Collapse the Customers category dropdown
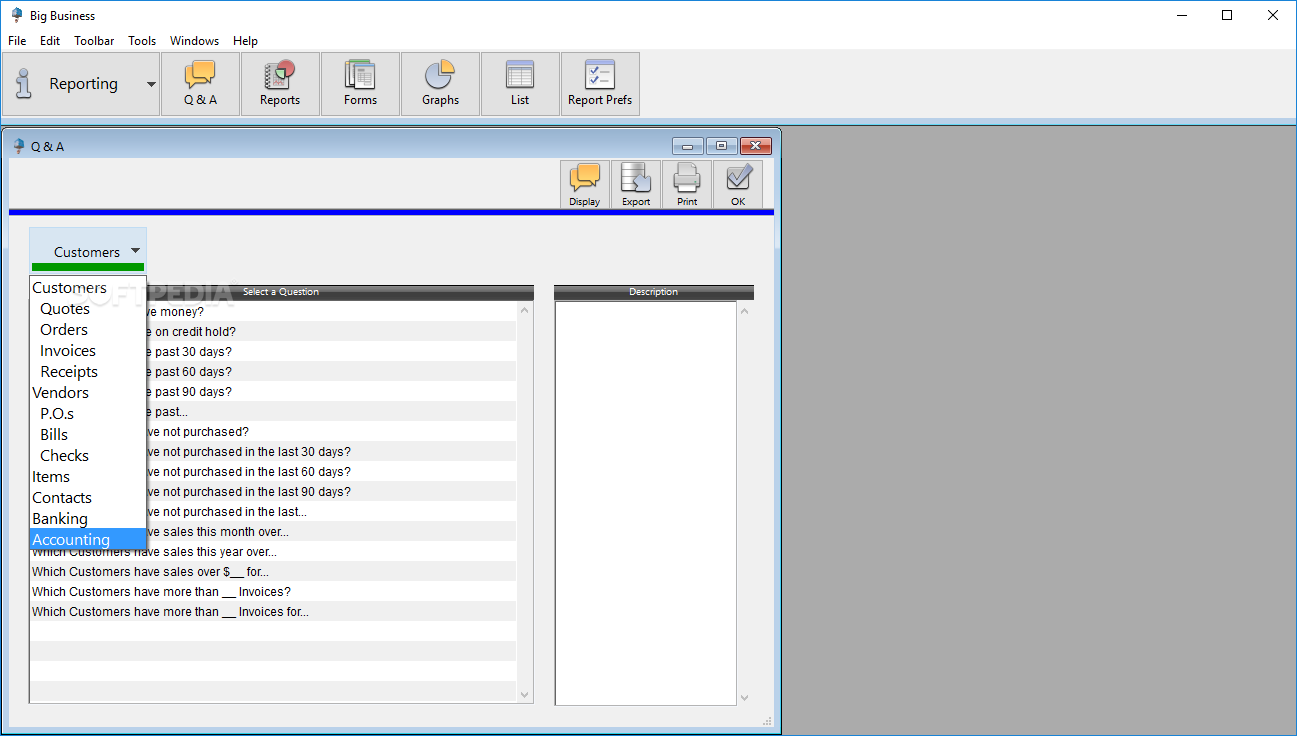The image size is (1297, 736). tap(88, 250)
